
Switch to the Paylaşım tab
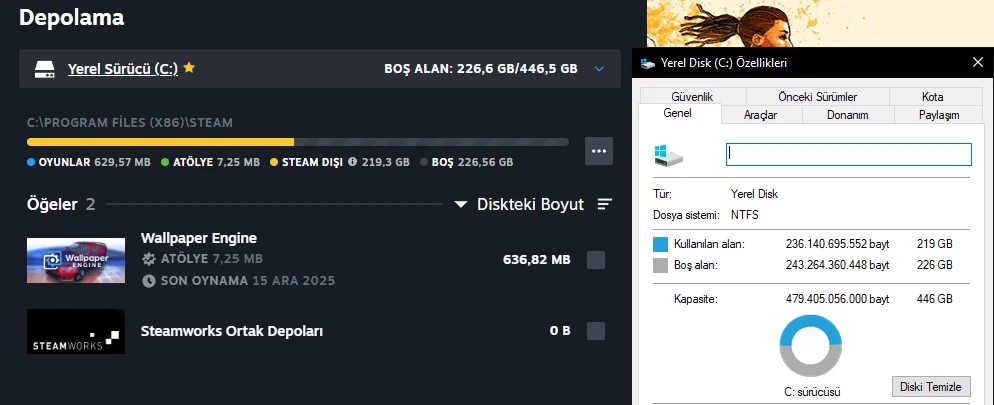point(939,115)
